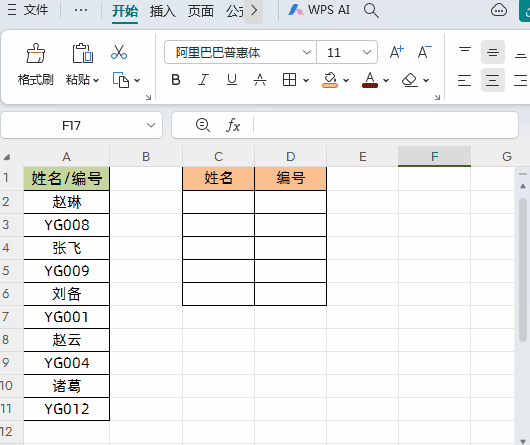Select the 编号 header cell in column D
Viewport: 530px width, 445px height.
pos(290,178)
